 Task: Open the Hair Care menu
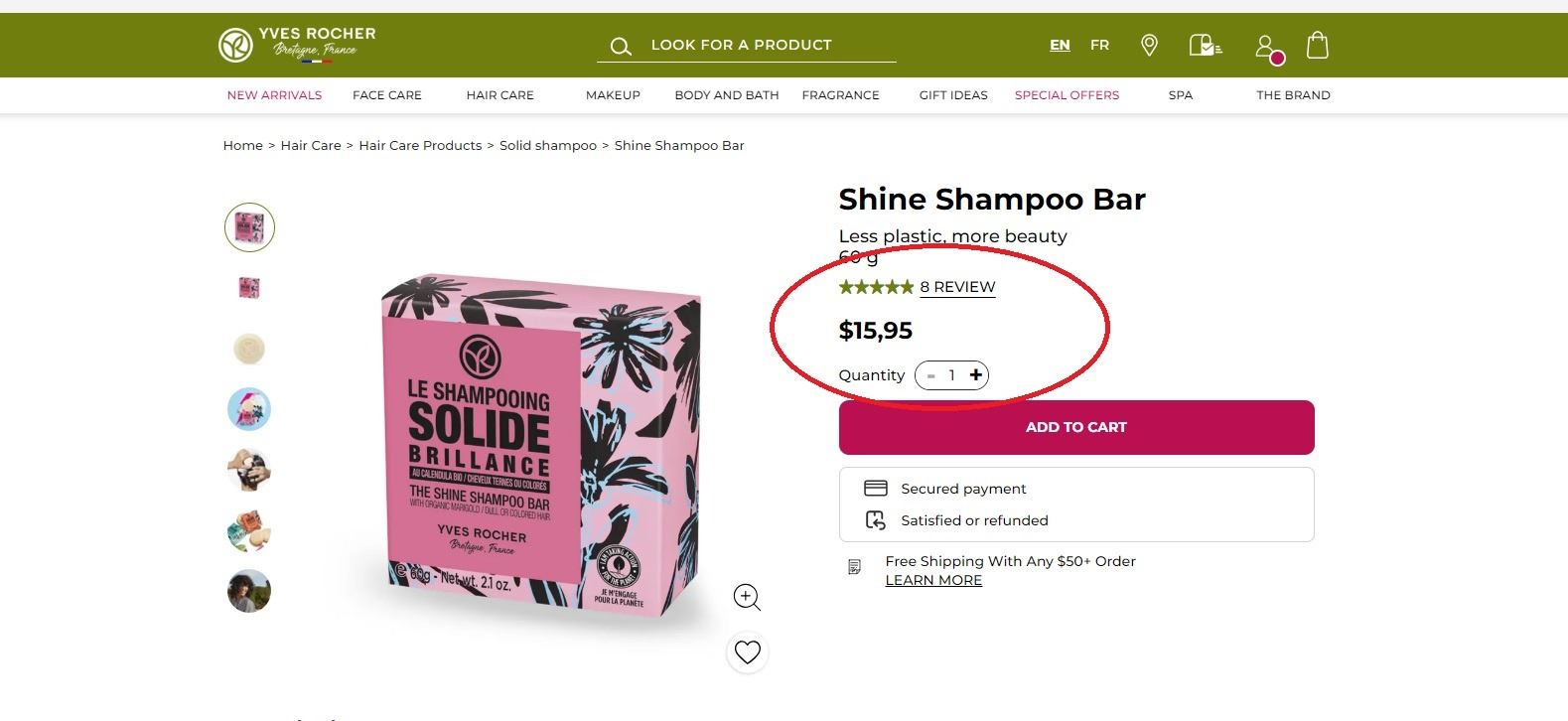499,95
